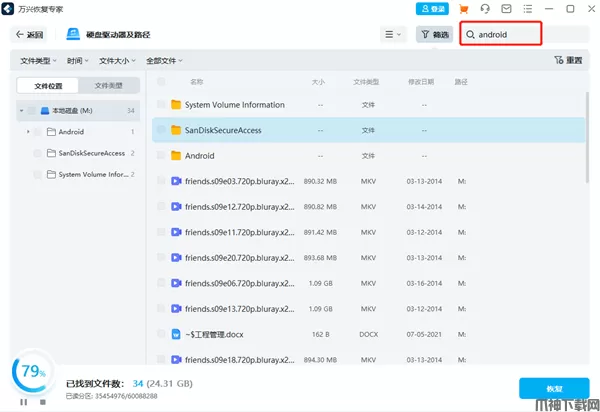Click the blue 恢复 recover button
The height and width of the screenshot is (412, 600).
pyautogui.click(x=553, y=388)
